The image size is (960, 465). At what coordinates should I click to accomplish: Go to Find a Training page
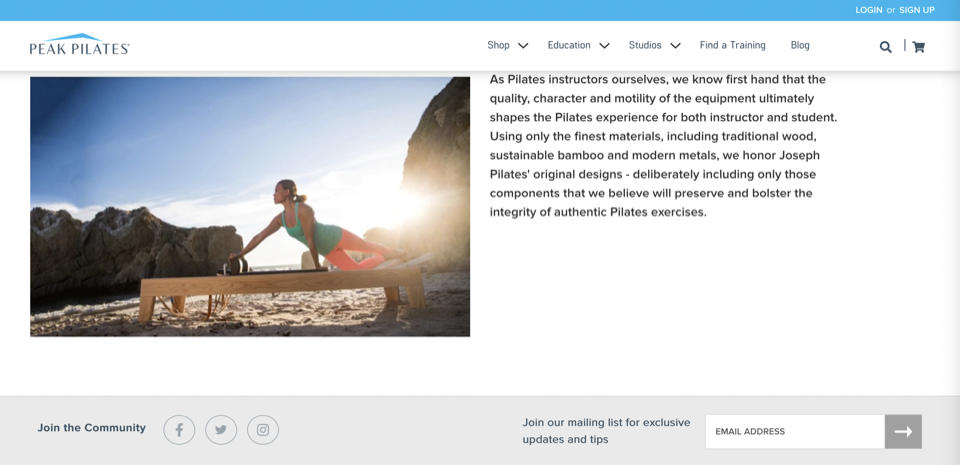click(732, 45)
